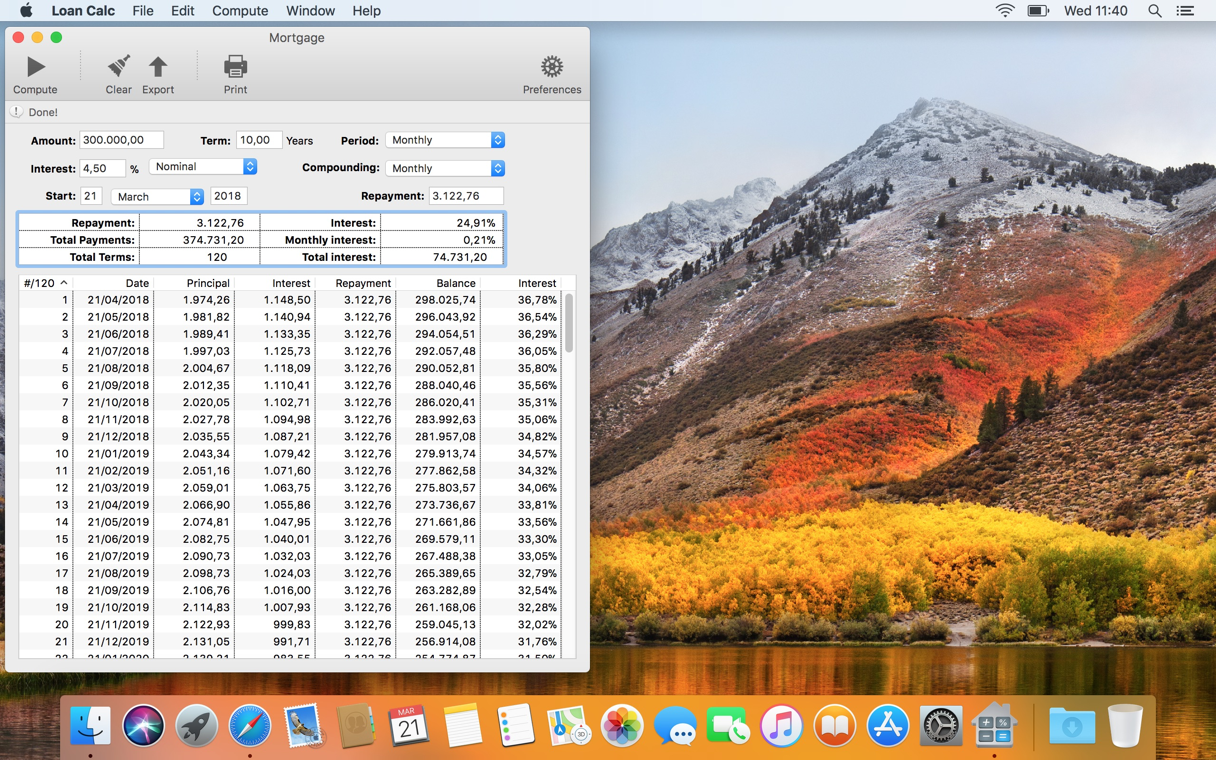
Task: Open Photos app in Dock
Action: pyautogui.click(x=622, y=725)
